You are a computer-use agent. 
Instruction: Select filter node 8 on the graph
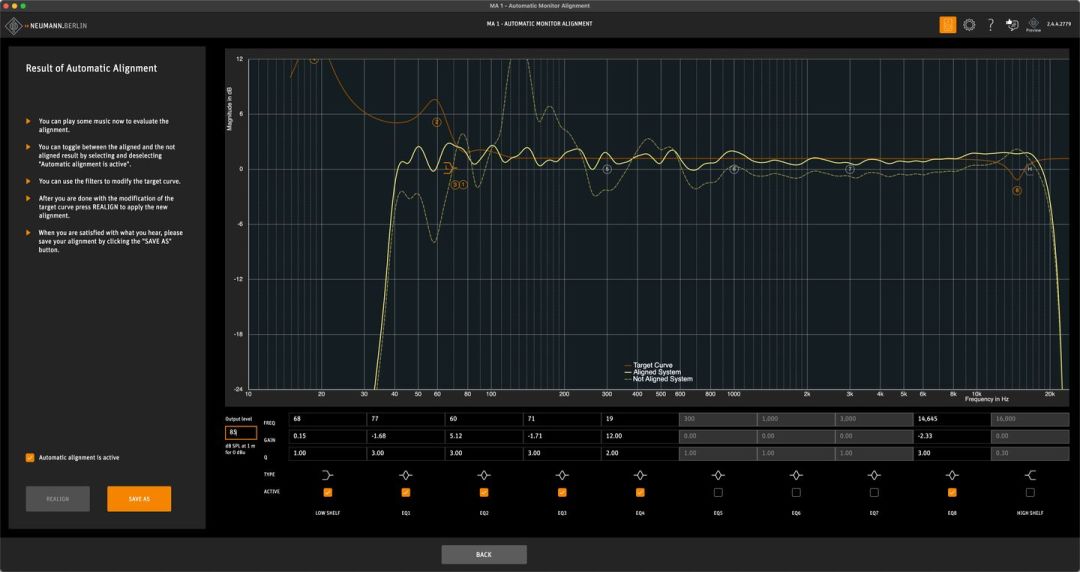[1017, 190]
